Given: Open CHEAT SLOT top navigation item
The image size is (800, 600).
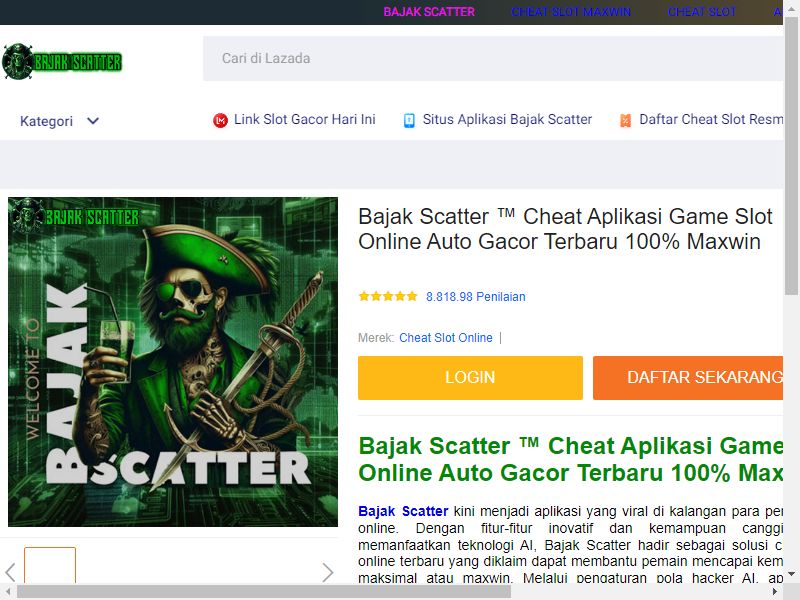Looking at the screenshot, I should 702,12.
